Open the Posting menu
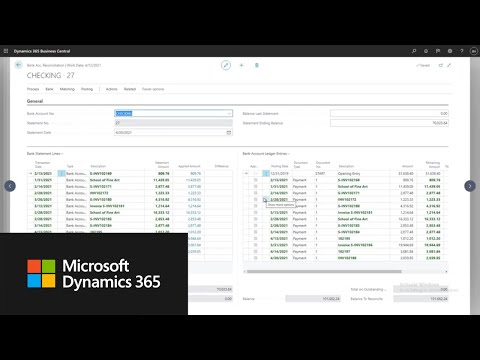Screen dimensions: 480x360 click(87, 89)
